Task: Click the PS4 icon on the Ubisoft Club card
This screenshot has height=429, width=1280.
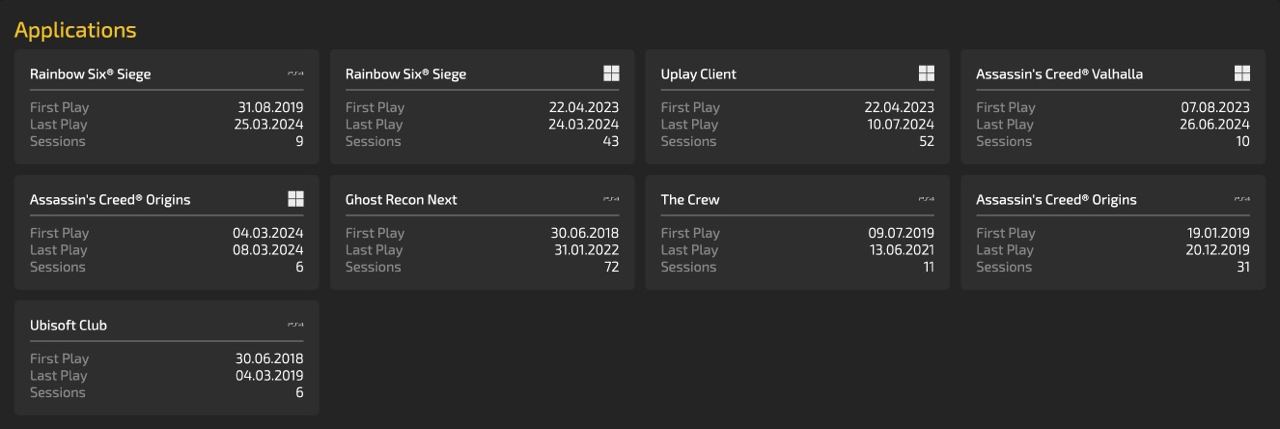Action: [295, 324]
